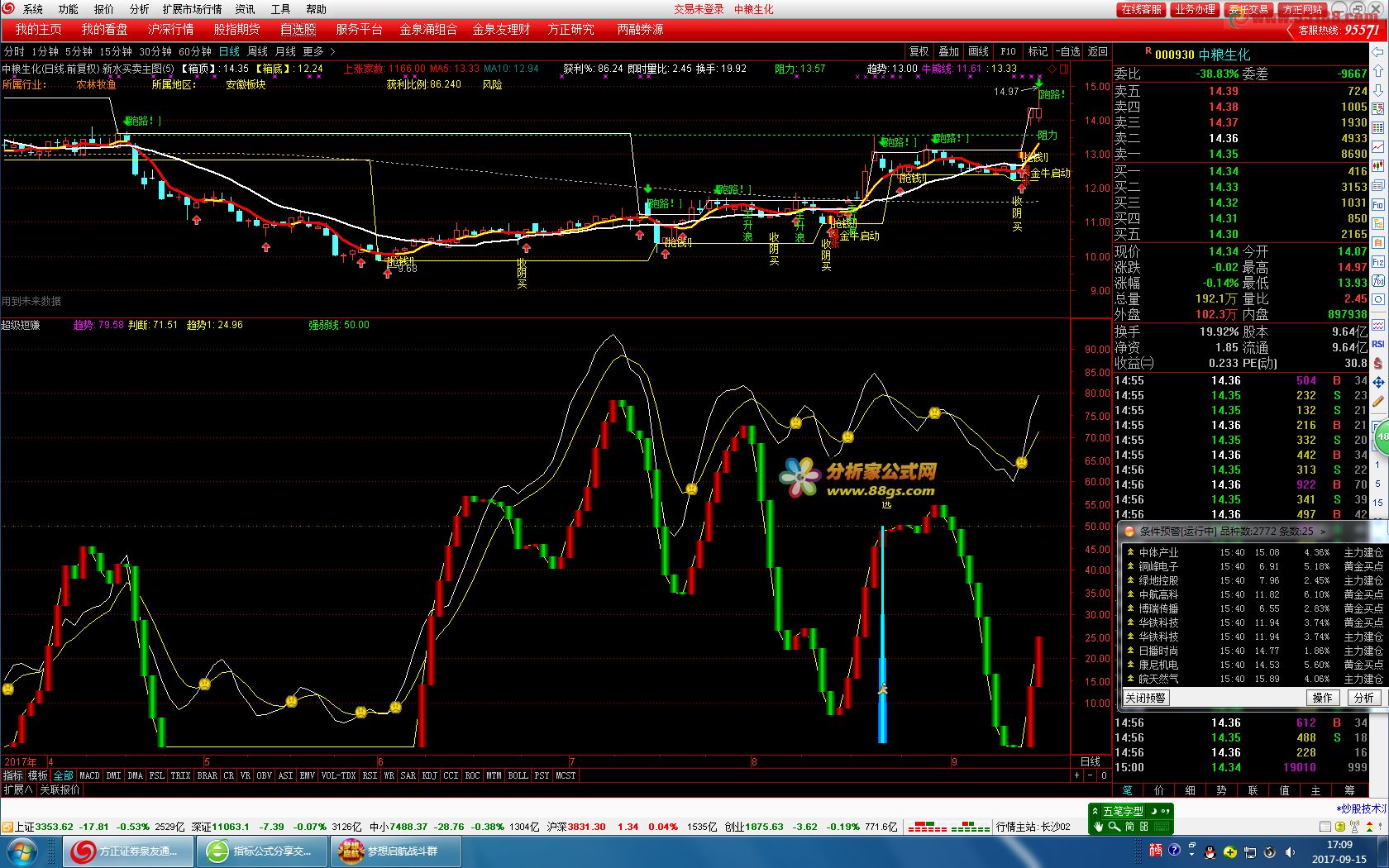Click the down arrow for next stock

1378,90
